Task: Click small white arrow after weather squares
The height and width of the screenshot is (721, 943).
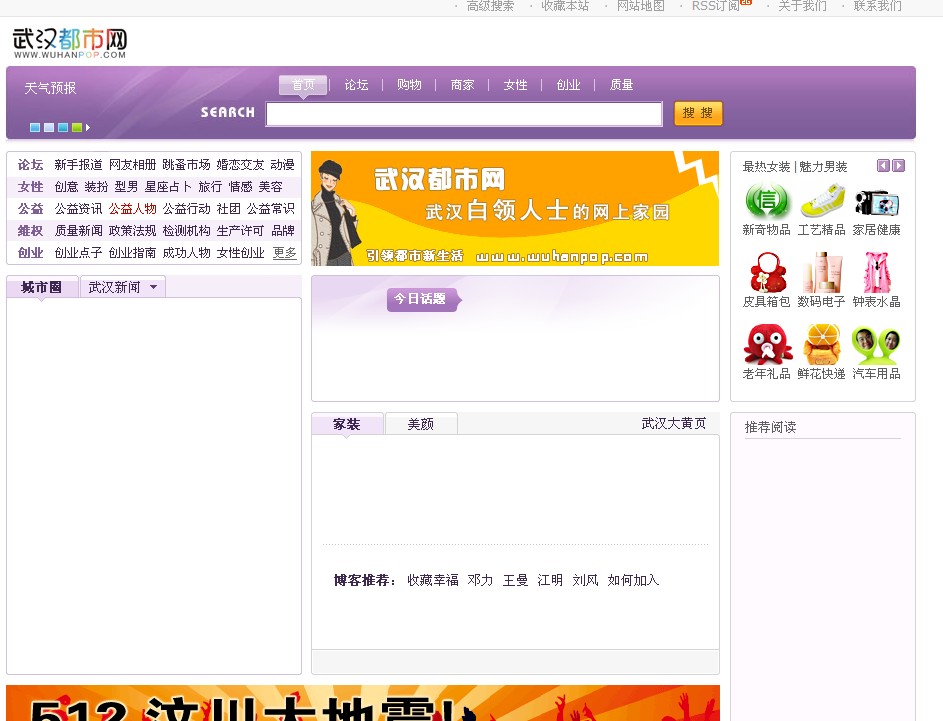Action: coord(88,128)
